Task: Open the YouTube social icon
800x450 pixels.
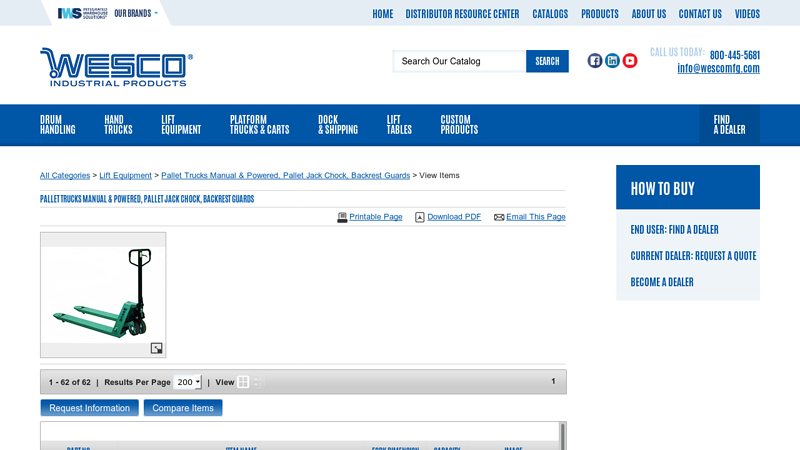Action: (x=630, y=61)
